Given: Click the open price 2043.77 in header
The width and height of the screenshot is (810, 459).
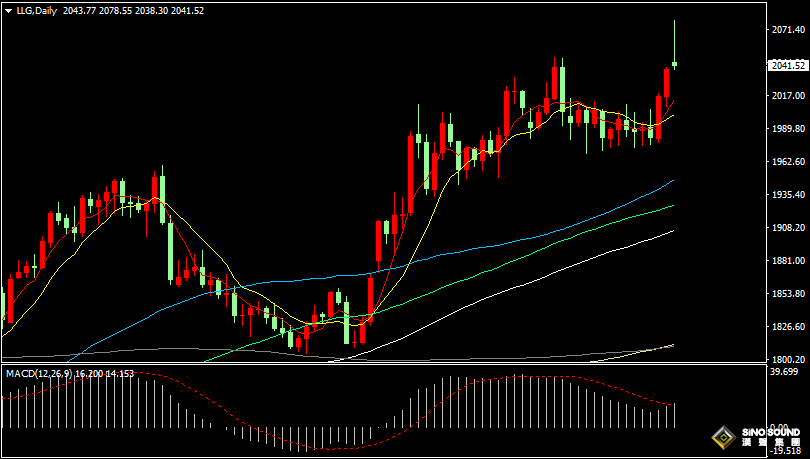Looking at the screenshot, I should point(79,10).
